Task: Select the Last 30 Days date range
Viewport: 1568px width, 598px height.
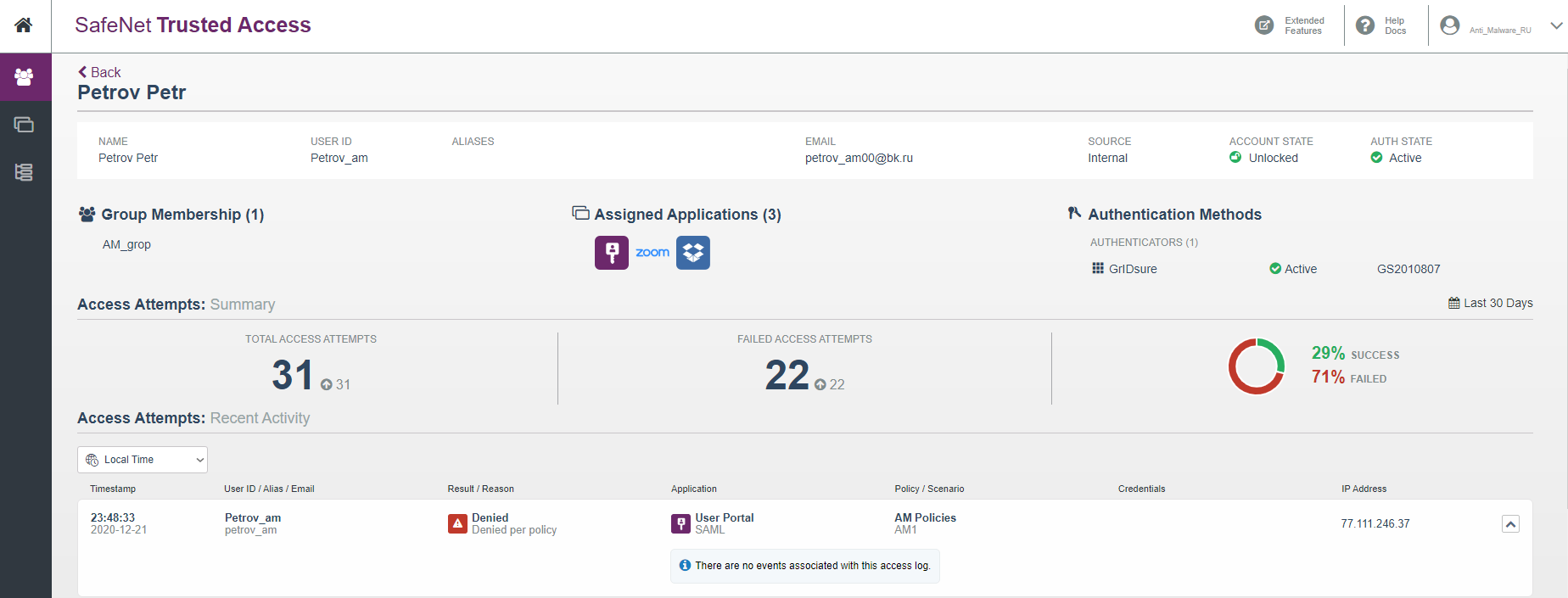Action: (x=1490, y=303)
